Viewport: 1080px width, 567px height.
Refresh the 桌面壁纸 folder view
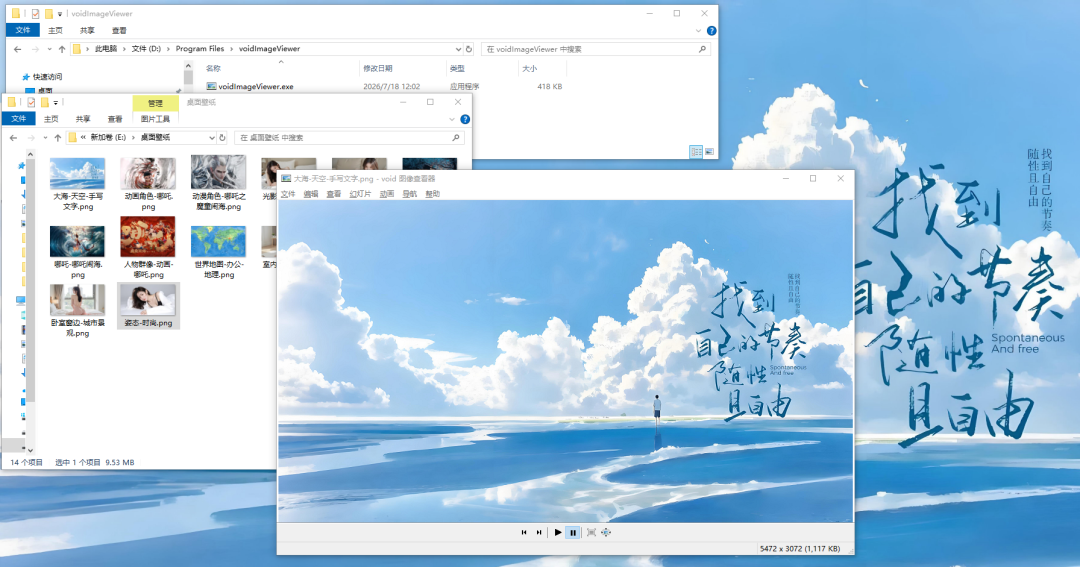point(222,138)
